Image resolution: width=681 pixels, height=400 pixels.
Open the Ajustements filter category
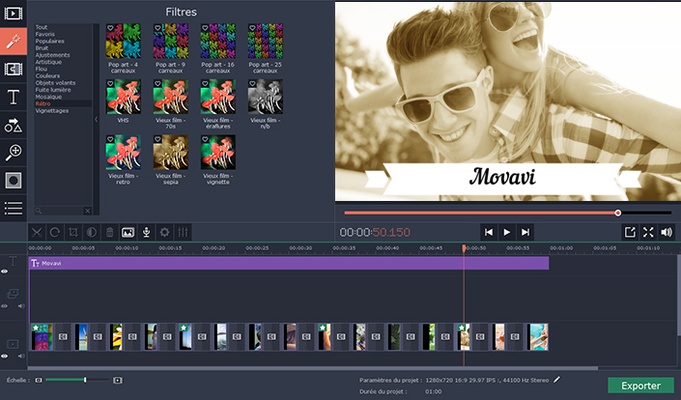[x=53, y=55]
